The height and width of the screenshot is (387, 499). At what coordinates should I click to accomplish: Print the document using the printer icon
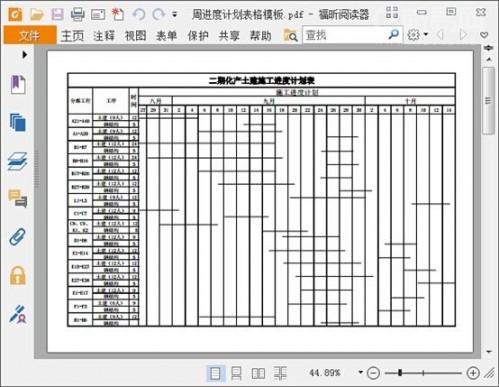77,14
